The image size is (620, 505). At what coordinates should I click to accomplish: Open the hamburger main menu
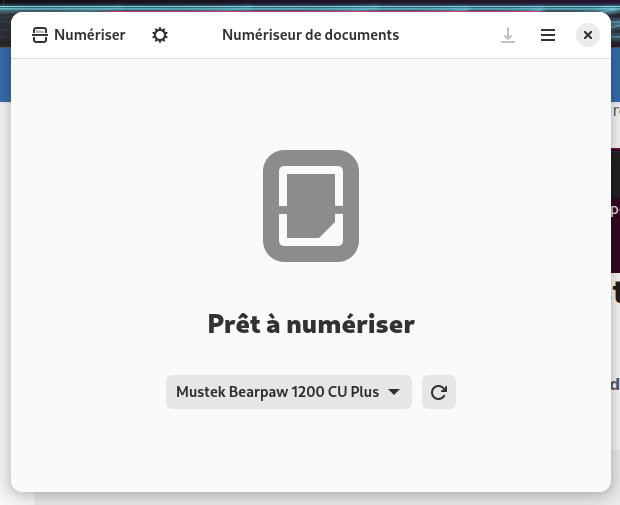coord(548,35)
